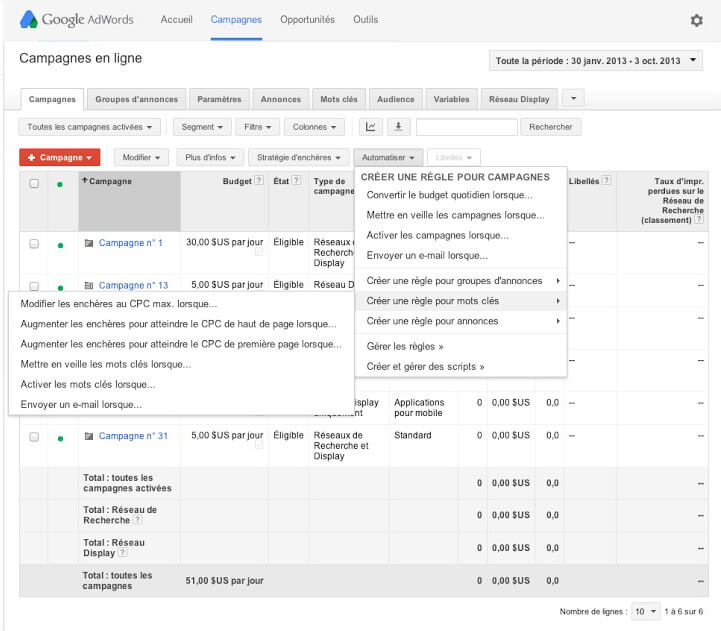Switch to Groupes d'annonces tab
This screenshot has width=721, height=631.
point(137,99)
